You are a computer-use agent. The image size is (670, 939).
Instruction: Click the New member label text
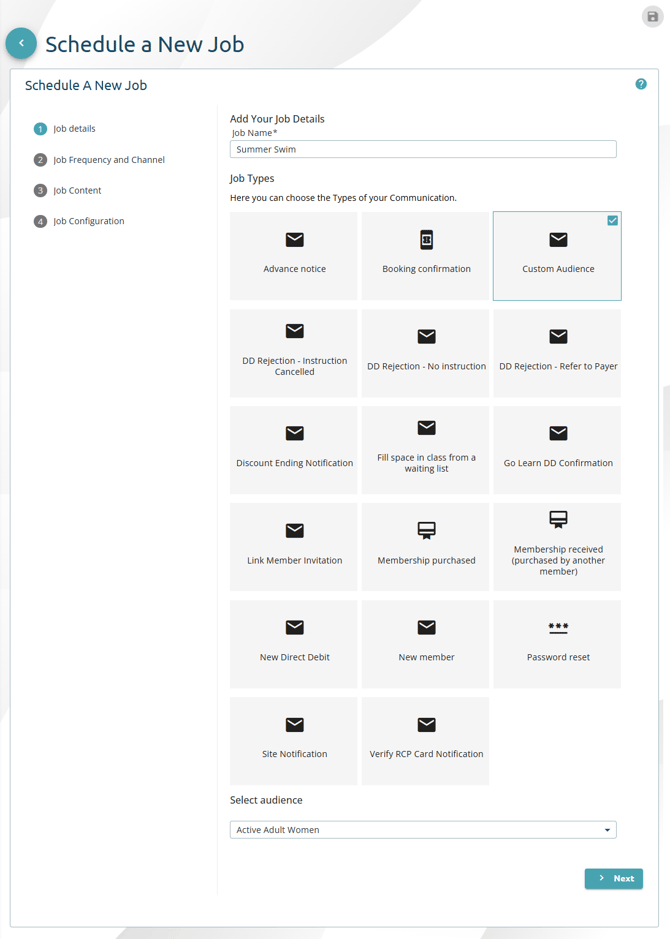[x=426, y=657]
